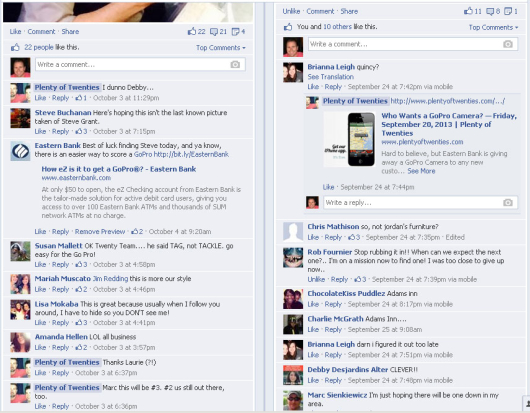Click 'September 25 at 9:08am' timestamp

point(385,329)
